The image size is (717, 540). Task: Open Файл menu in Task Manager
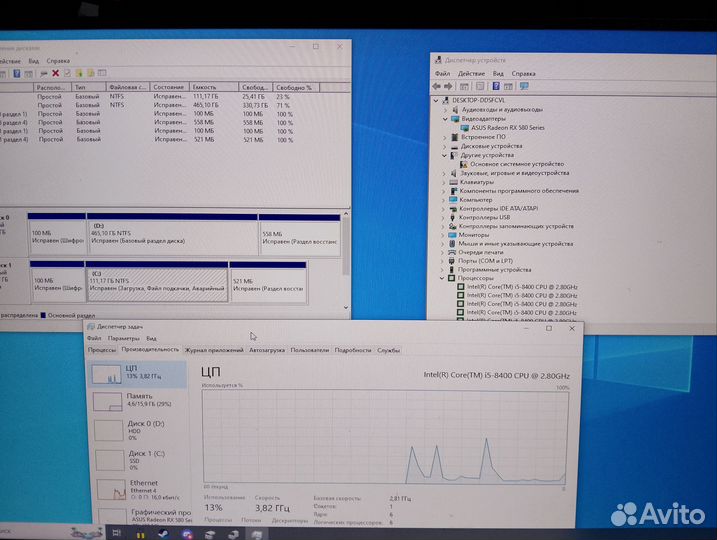(94, 338)
